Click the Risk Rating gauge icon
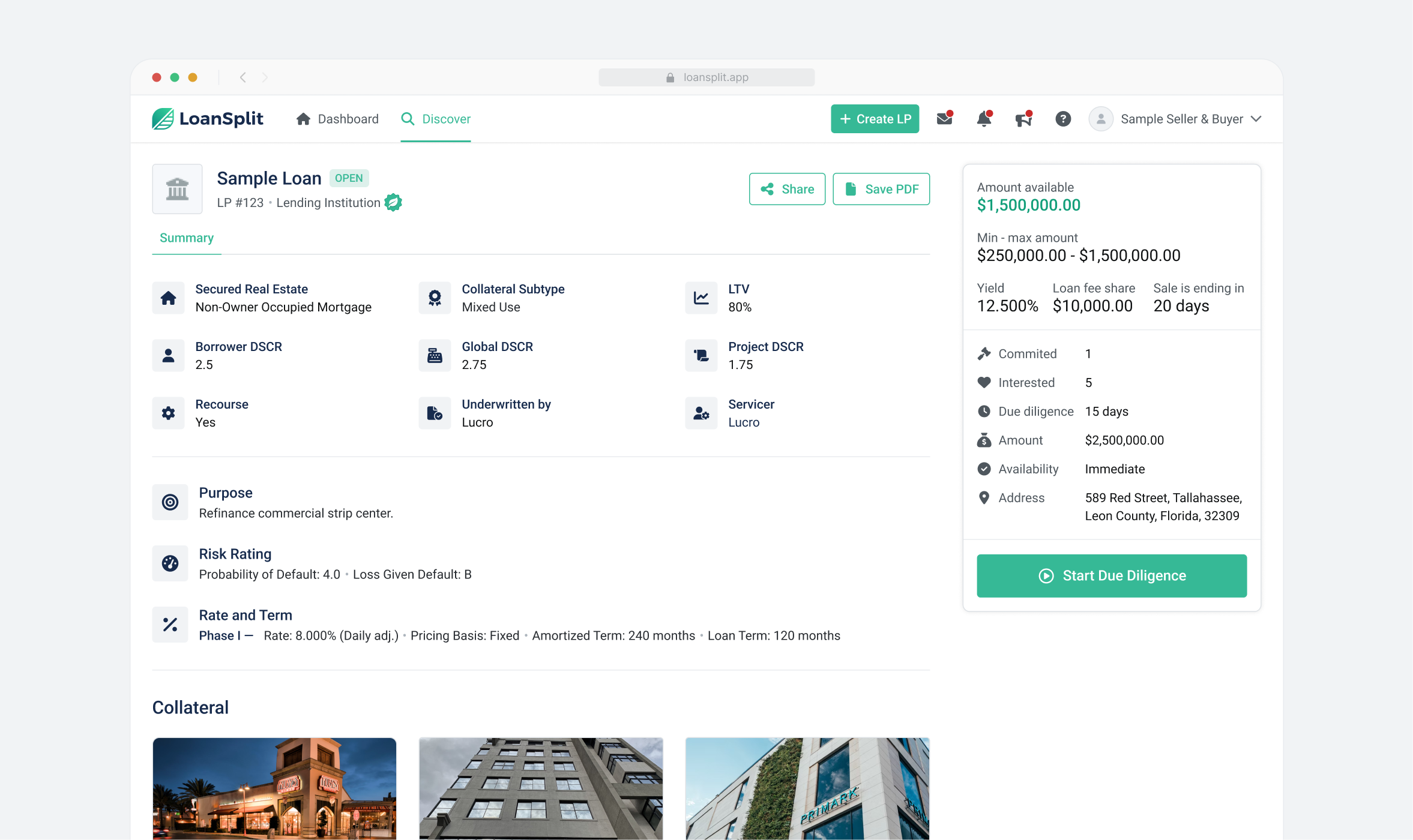The width and height of the screenshot is (1413, 840). tap(170, 563)
